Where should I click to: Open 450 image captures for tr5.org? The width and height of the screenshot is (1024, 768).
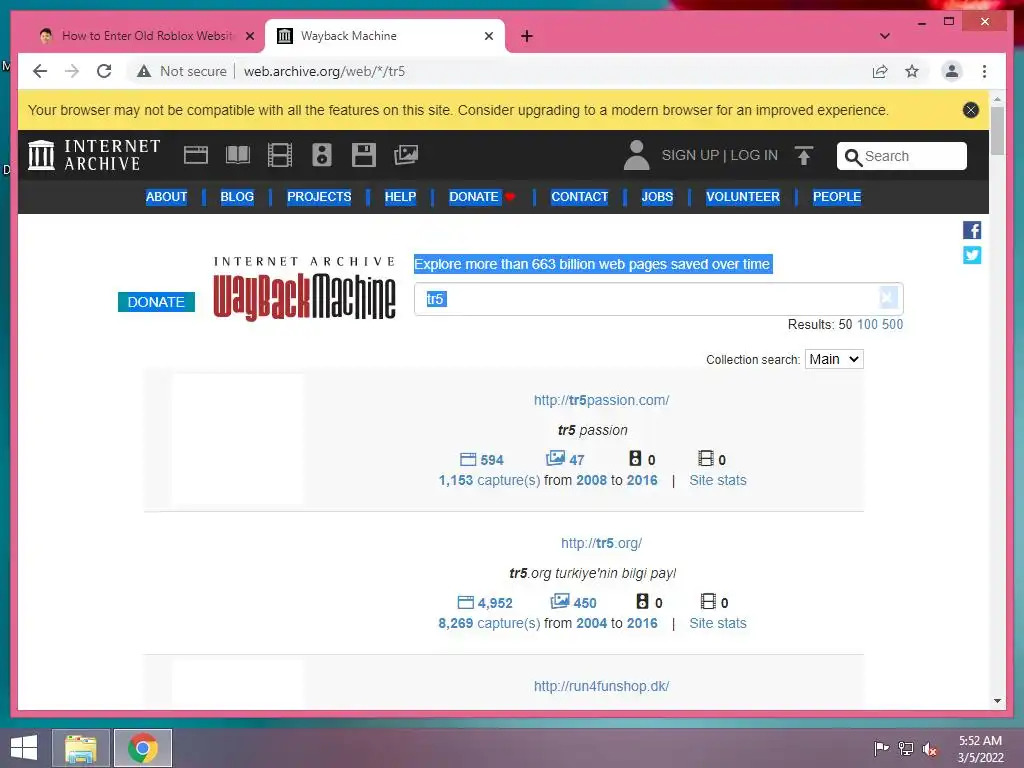(x=573, y=603)
